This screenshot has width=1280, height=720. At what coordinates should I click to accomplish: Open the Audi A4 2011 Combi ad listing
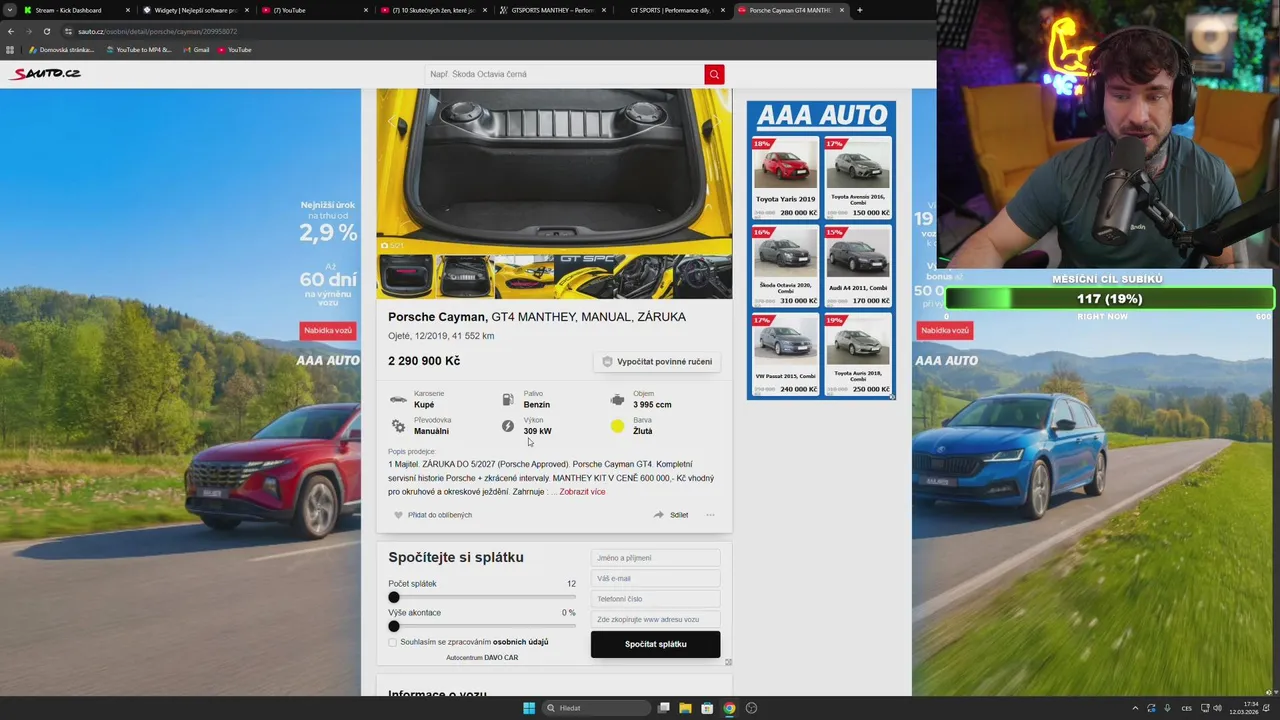pos(857,266)
